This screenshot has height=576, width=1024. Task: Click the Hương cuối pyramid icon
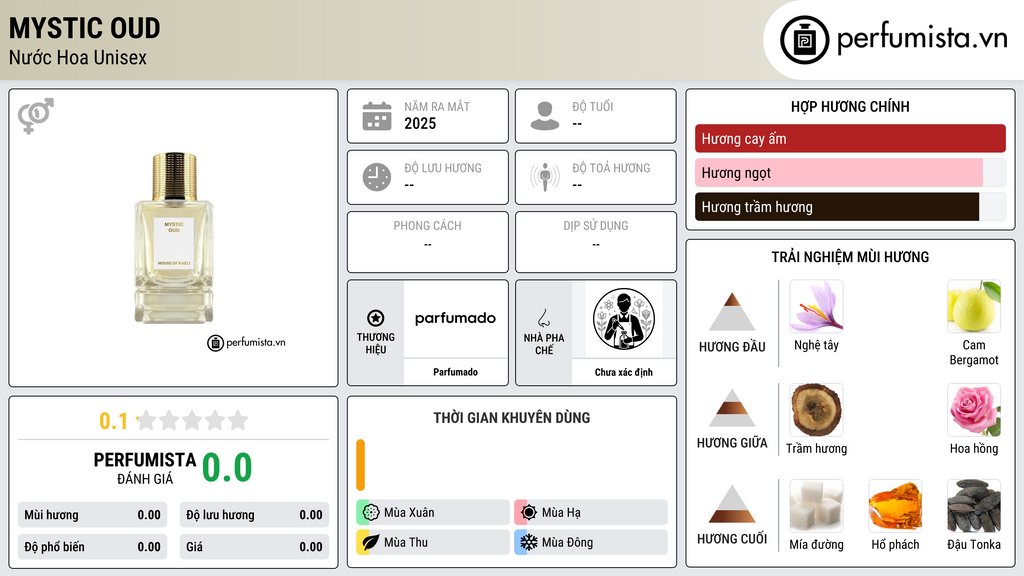click(732, 504)
